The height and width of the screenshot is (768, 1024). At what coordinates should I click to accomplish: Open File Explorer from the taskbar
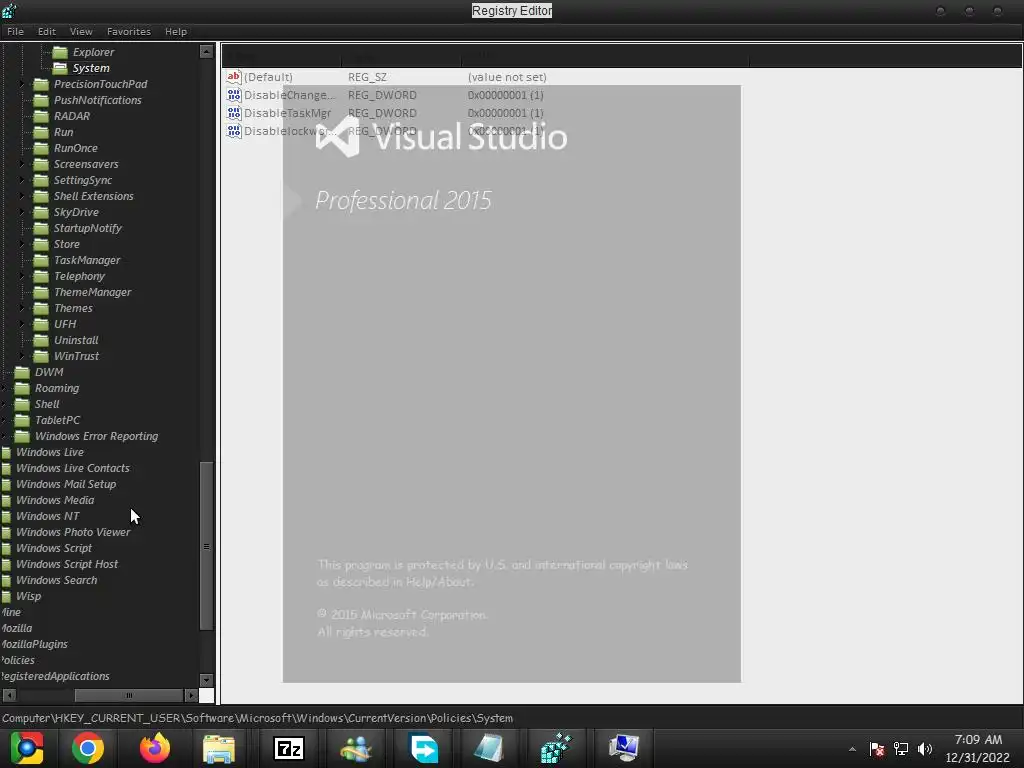click(x=219, y=748)
